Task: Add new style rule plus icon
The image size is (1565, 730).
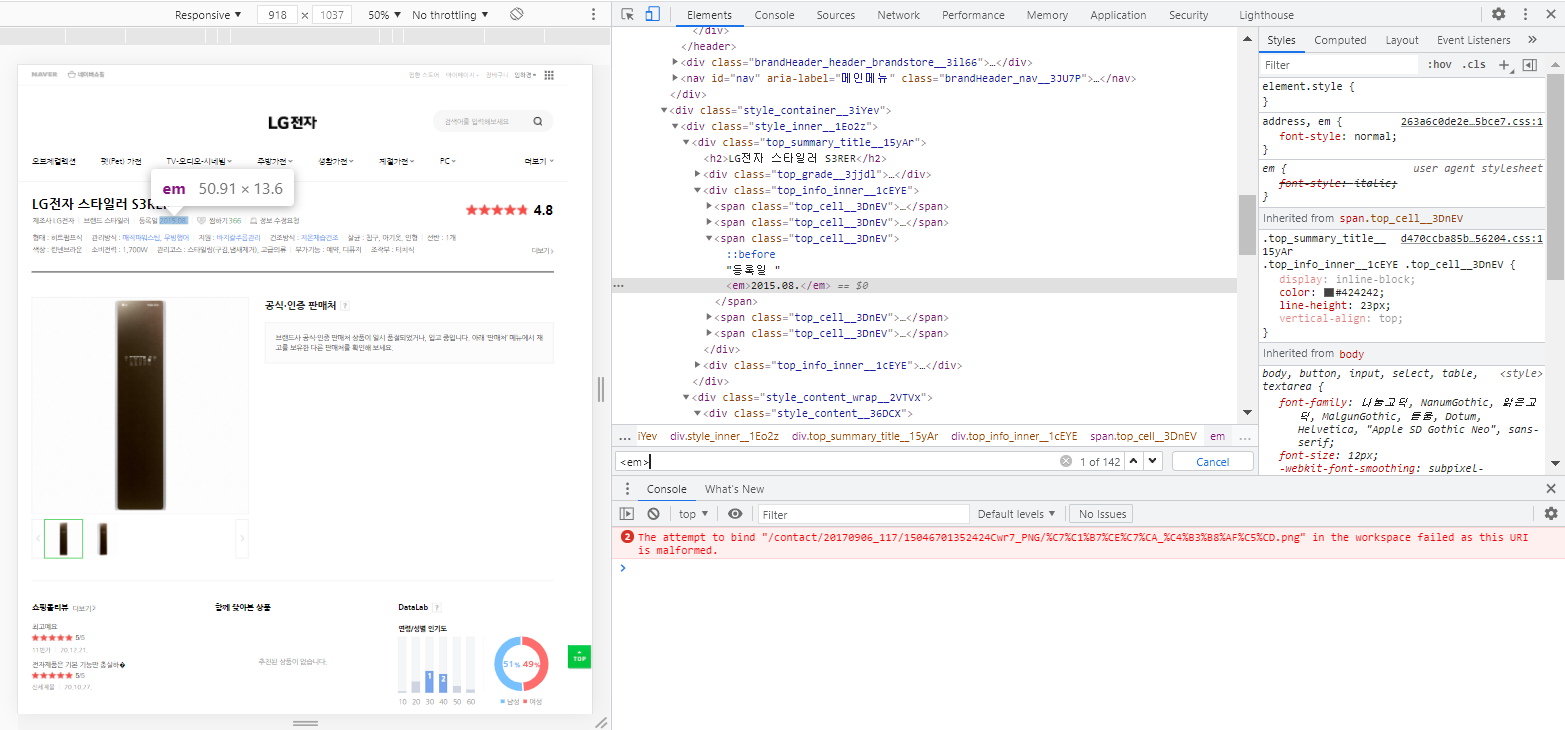Action: (x=1503, y=65)
